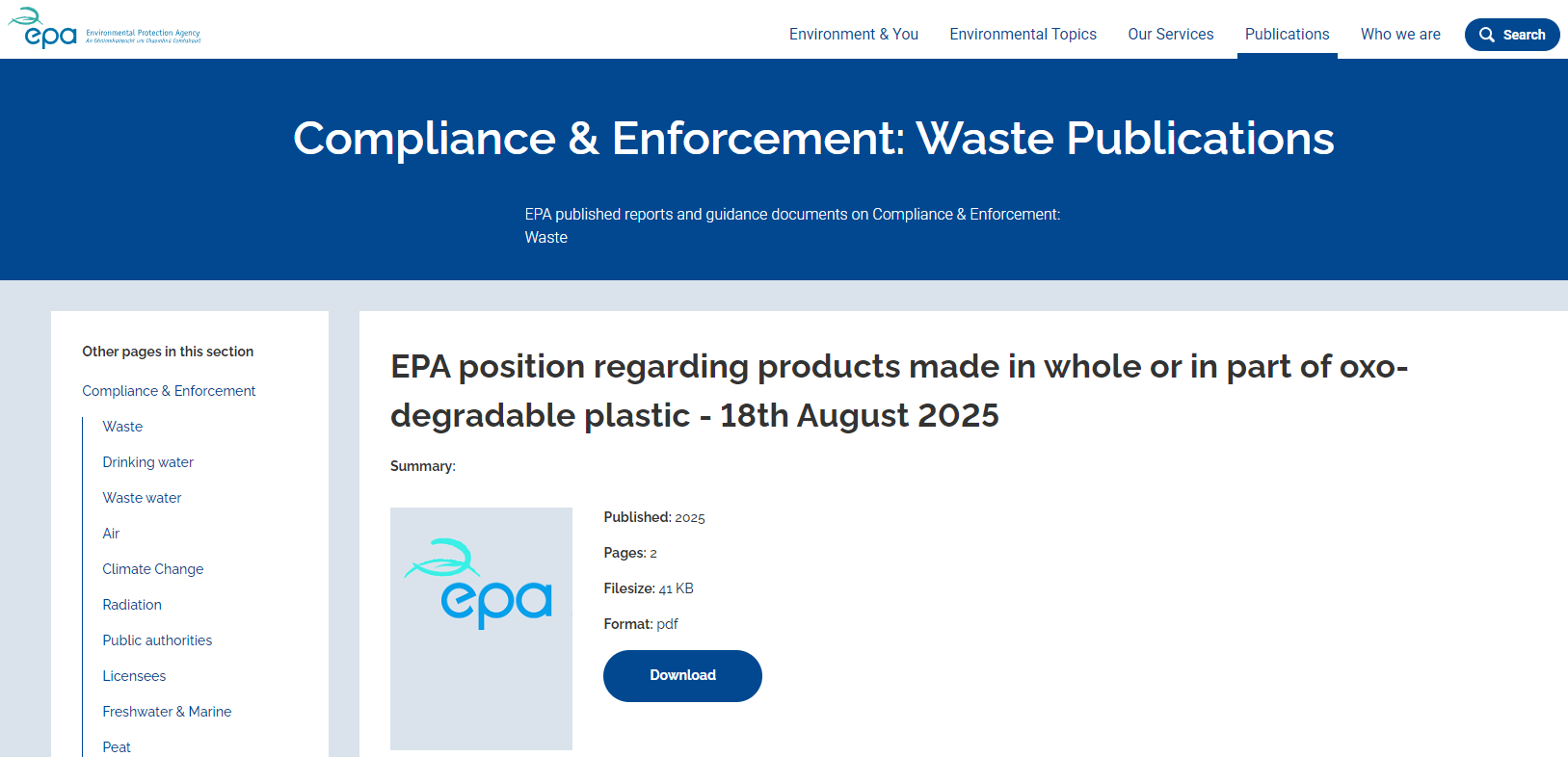Click the EPA document cover thumbnail
Screen dimensions: 1568x757
(x=481, y=628)
